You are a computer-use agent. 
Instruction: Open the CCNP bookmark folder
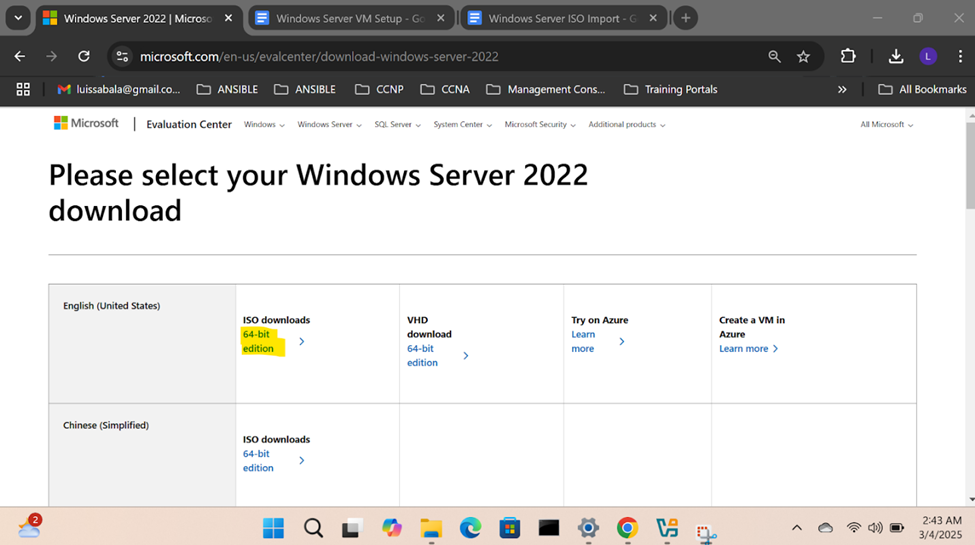pos(379,90)
